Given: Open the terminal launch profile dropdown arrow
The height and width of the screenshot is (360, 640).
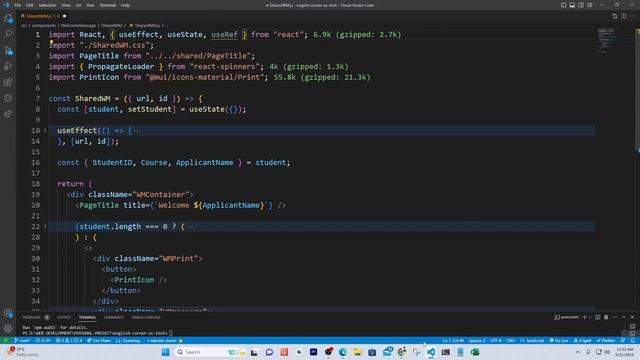Looking at the screenshot, I should coord(590,317).
